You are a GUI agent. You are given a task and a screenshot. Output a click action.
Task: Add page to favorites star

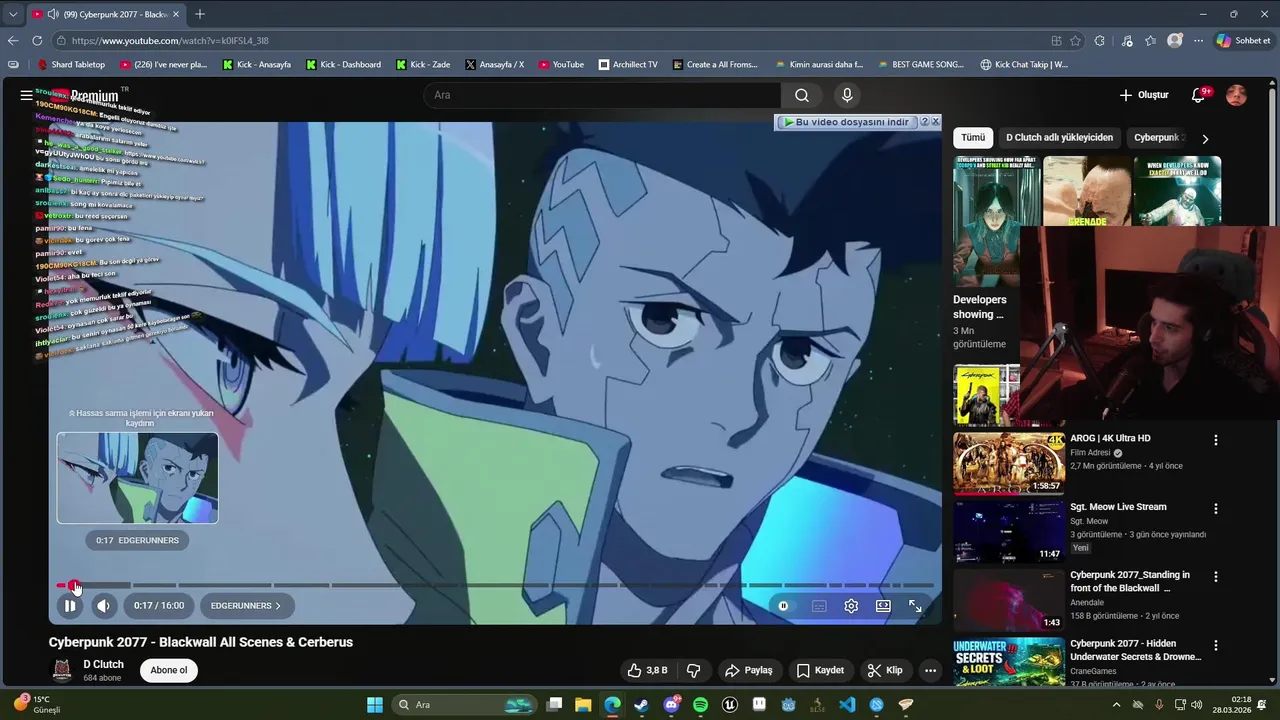pos(1075,41)
